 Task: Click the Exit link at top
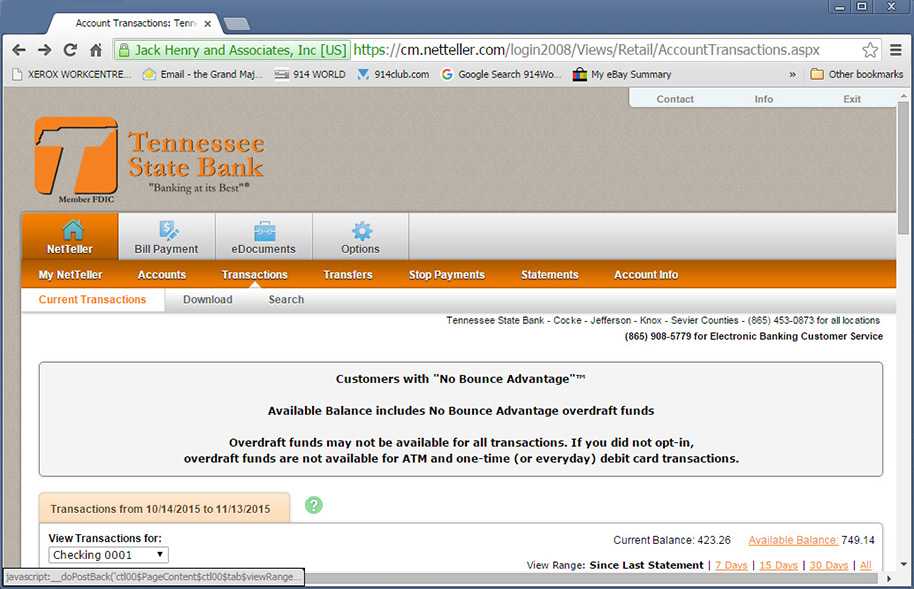pyautogui.click(x=852, y=99)
